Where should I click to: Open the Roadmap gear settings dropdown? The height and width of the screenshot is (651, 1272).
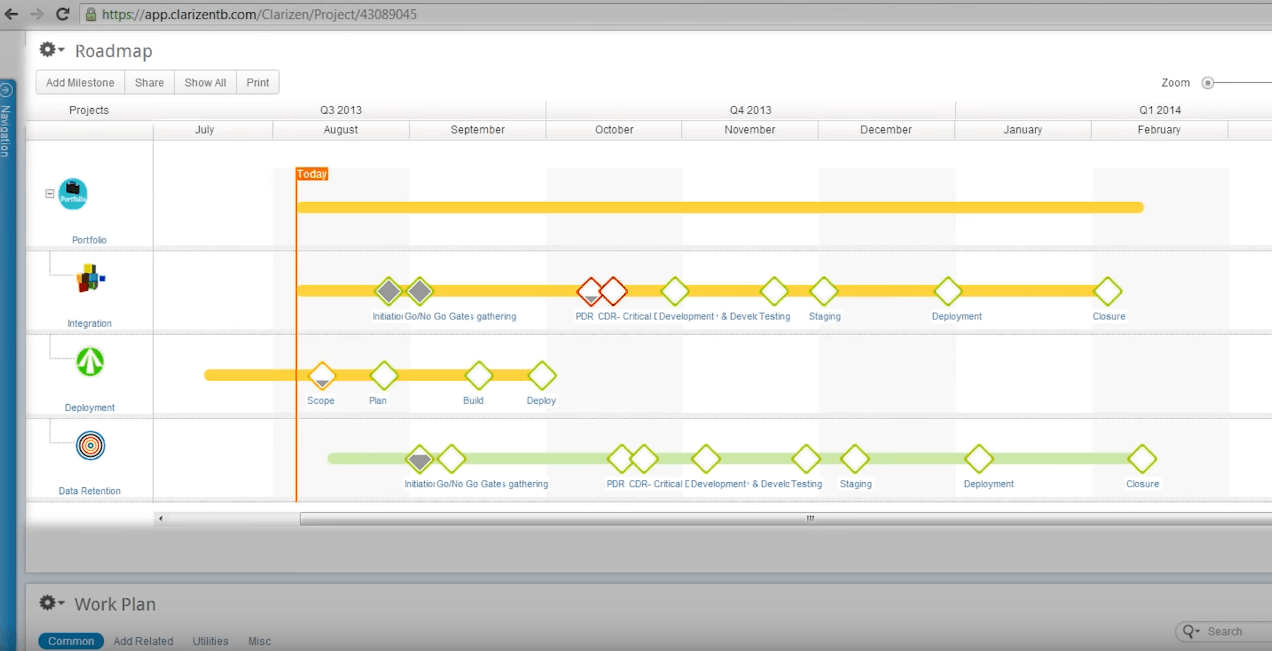51,50
